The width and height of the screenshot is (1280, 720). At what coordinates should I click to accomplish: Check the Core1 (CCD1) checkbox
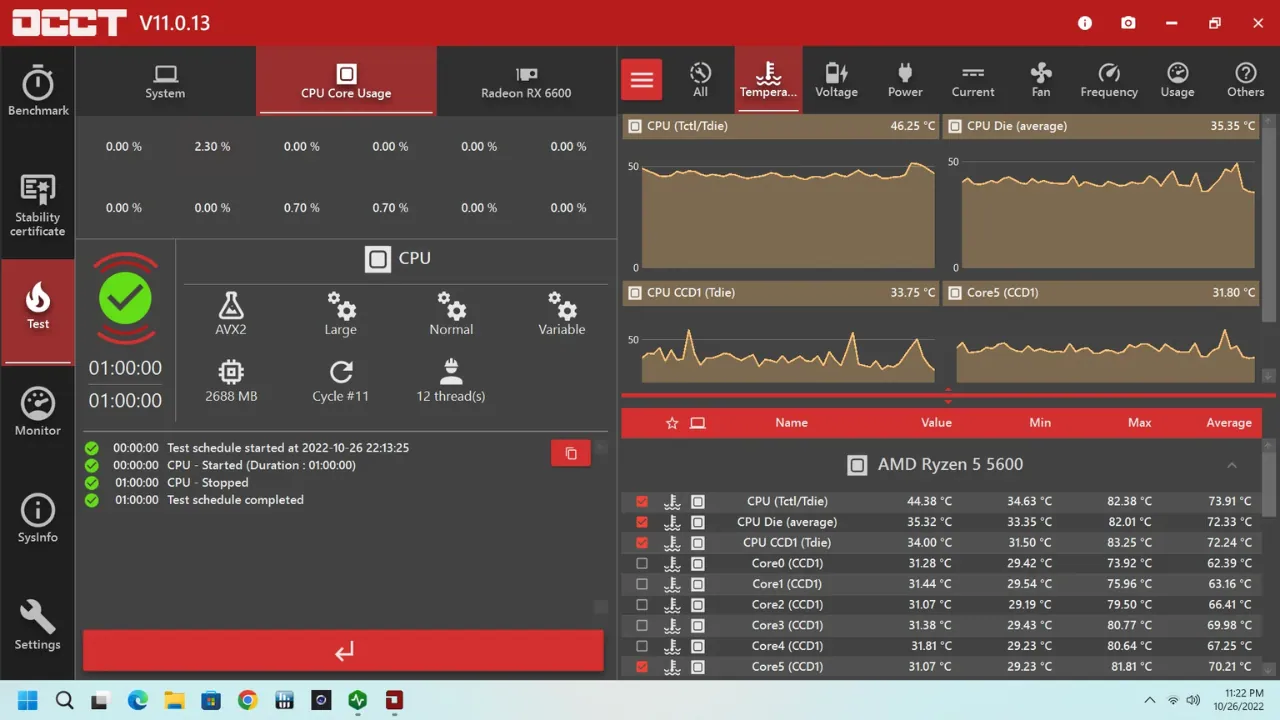642,584
